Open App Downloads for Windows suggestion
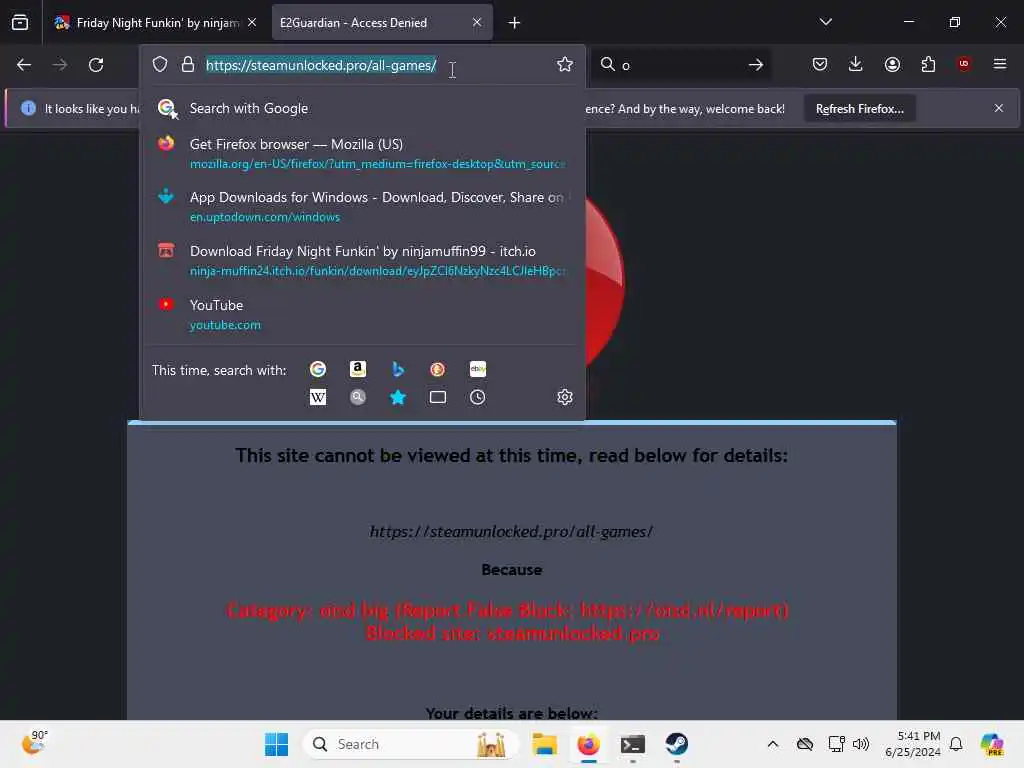This screenshot has width=1024, height=768. pyautogui.click(x=362, y=206)
